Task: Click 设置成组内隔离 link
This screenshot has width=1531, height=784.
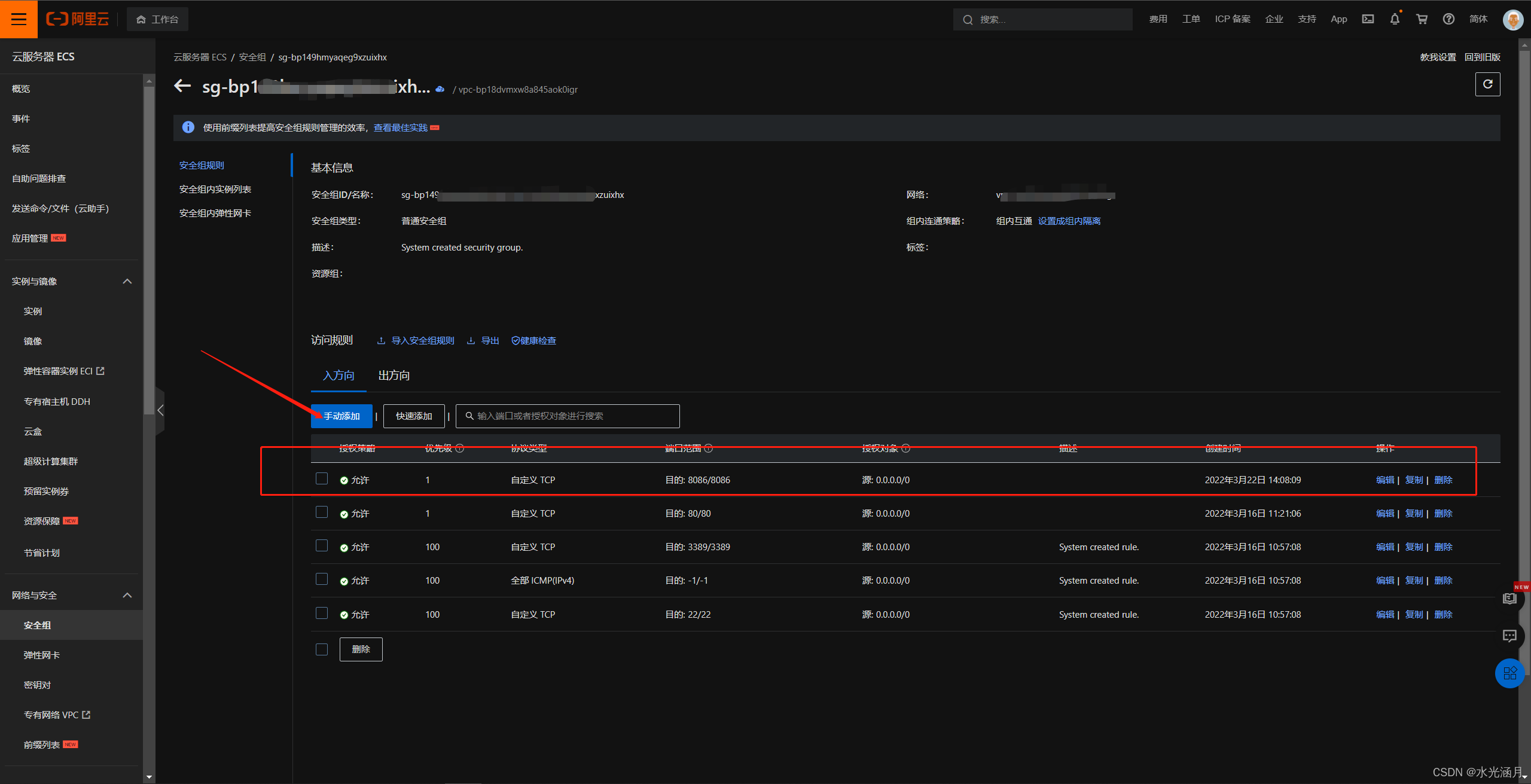Action: click(1069, 221)
